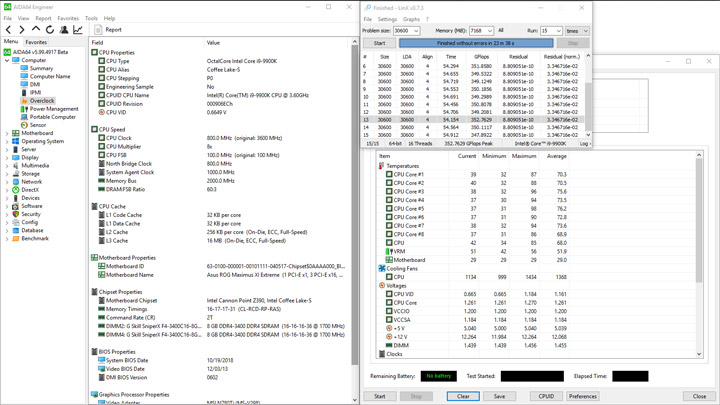720x405 pixels.
Task: Expand the Storage tree node
Action: pyautogui.click(x=7, y=174)
